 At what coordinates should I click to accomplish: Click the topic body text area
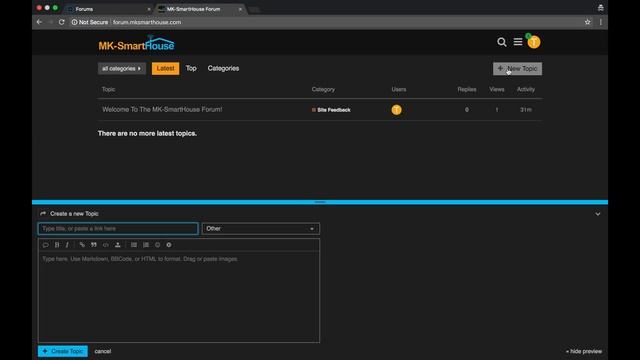pyautogui.click(x=179, y=296)
